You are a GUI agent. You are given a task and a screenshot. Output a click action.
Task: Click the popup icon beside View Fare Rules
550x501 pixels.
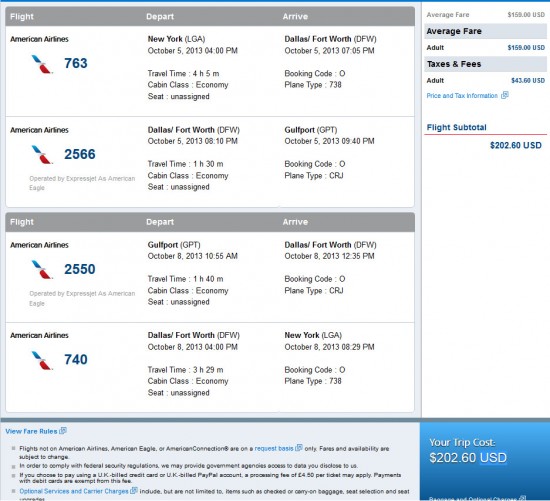[x=63, y=430]
